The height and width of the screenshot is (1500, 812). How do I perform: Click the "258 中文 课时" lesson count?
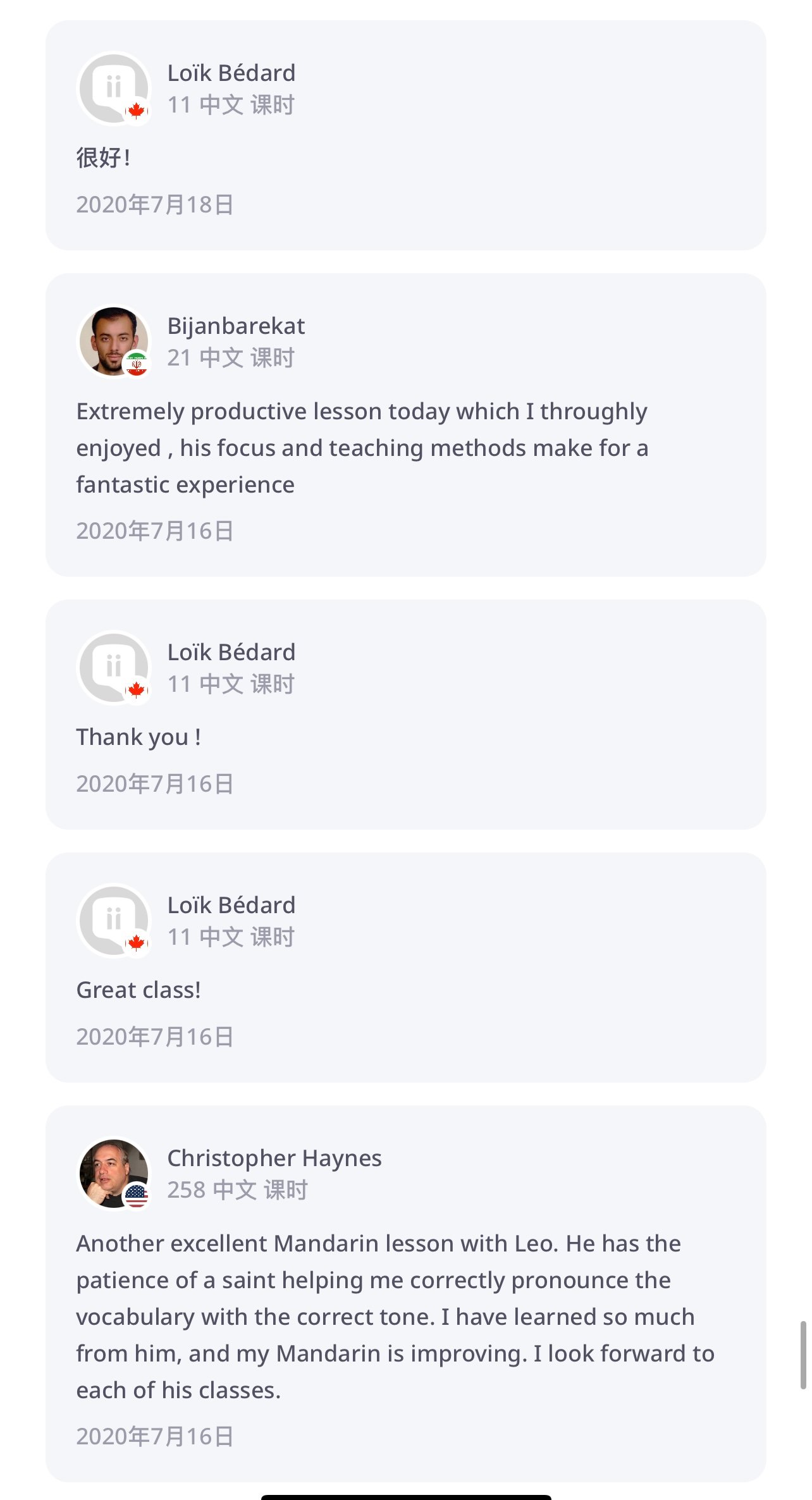tap(237, 1190)
